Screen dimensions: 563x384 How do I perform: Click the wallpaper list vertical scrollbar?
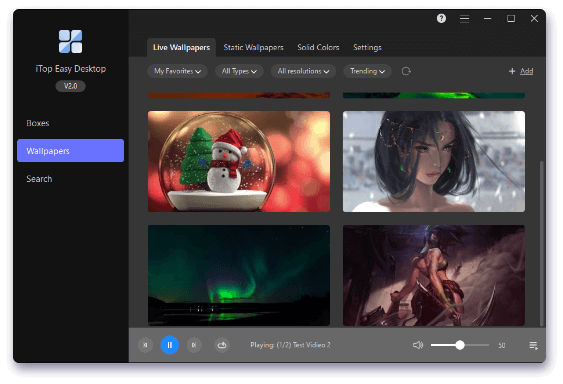pyautogui.click(x=542, y=244)
